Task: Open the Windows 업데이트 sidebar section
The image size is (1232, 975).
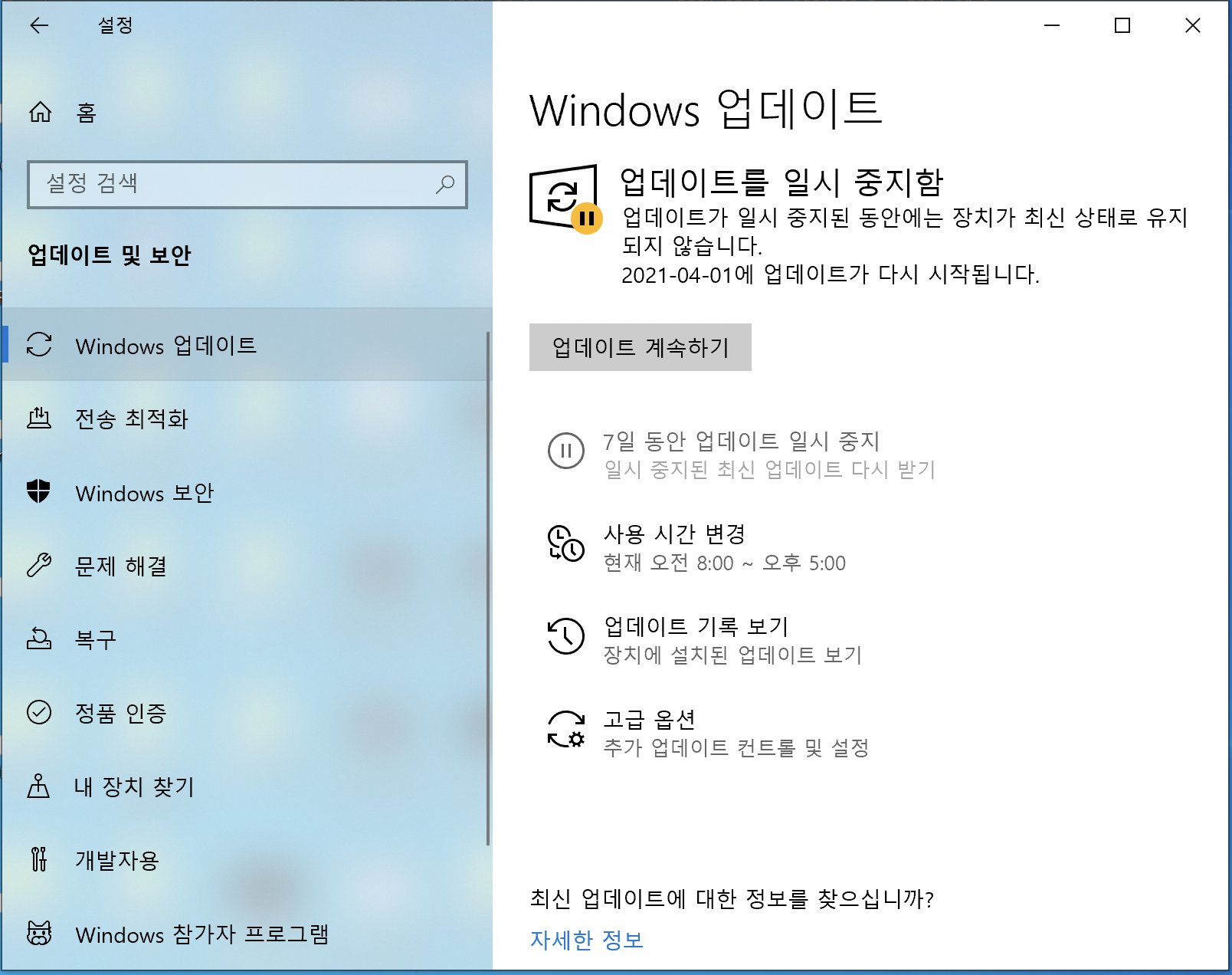Action: click(247, 345)
